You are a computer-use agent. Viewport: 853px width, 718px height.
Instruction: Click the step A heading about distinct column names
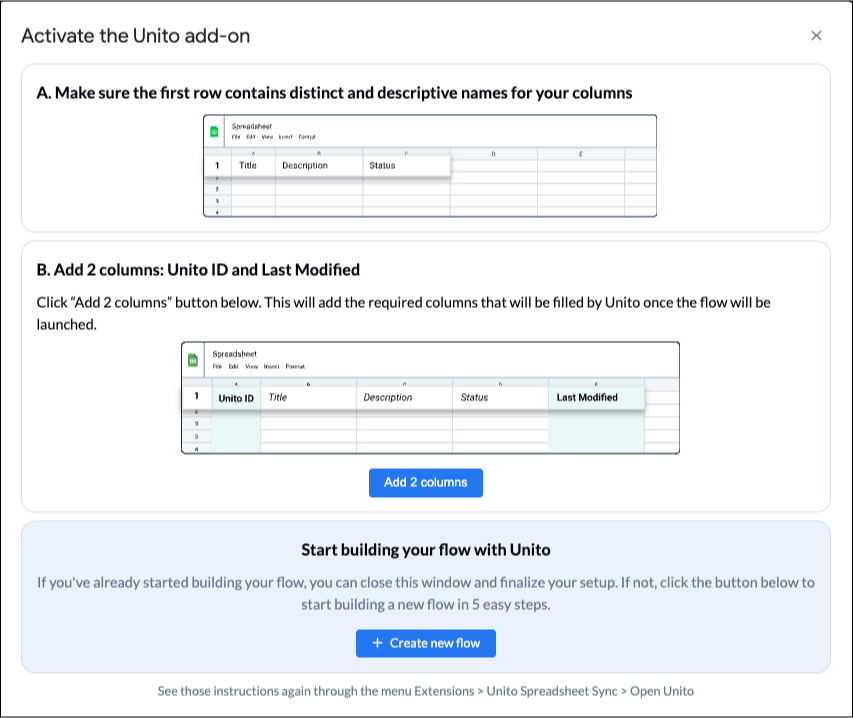pyautogui.click(x=334, y=93)
